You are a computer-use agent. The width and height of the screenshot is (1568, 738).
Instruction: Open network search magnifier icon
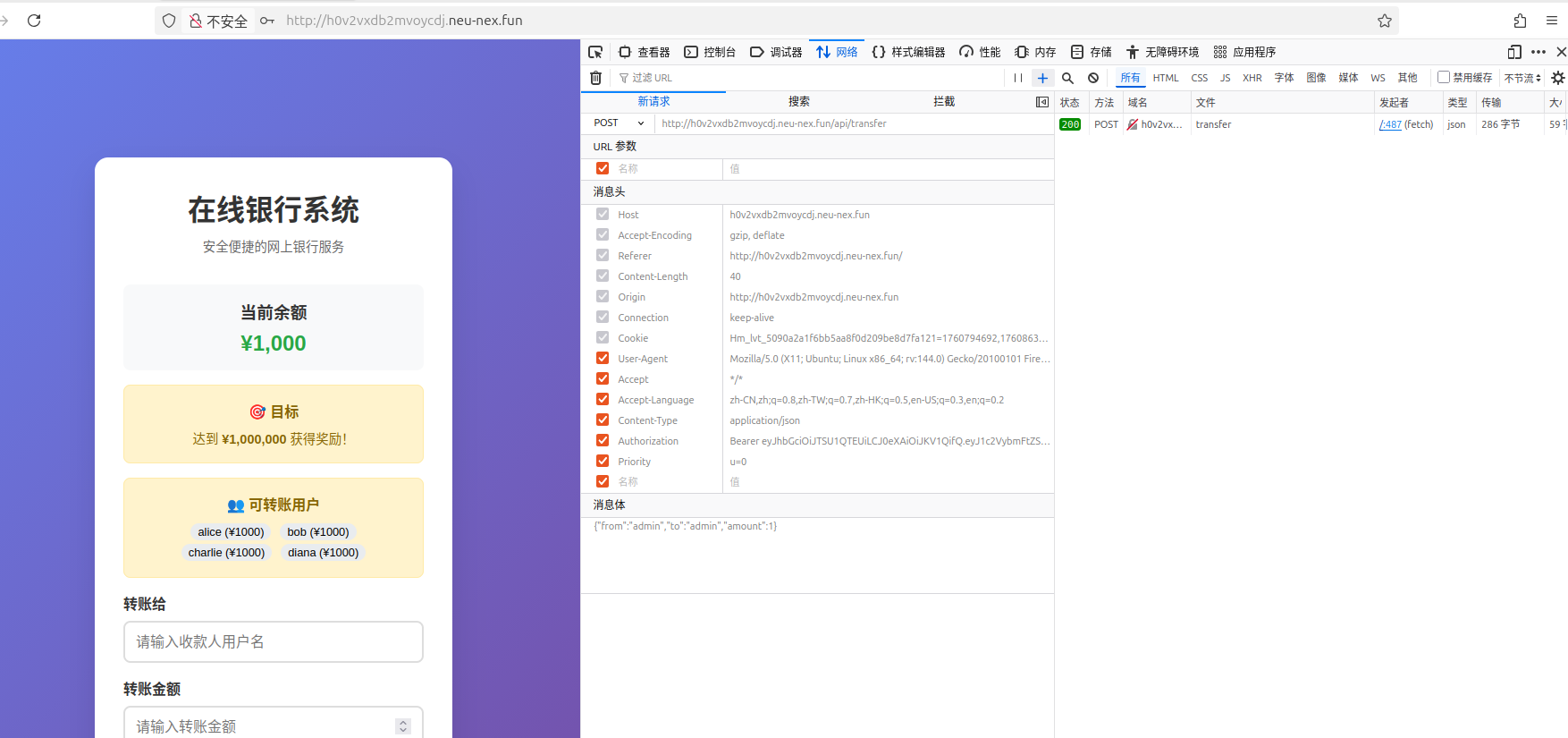[1067, 78]
